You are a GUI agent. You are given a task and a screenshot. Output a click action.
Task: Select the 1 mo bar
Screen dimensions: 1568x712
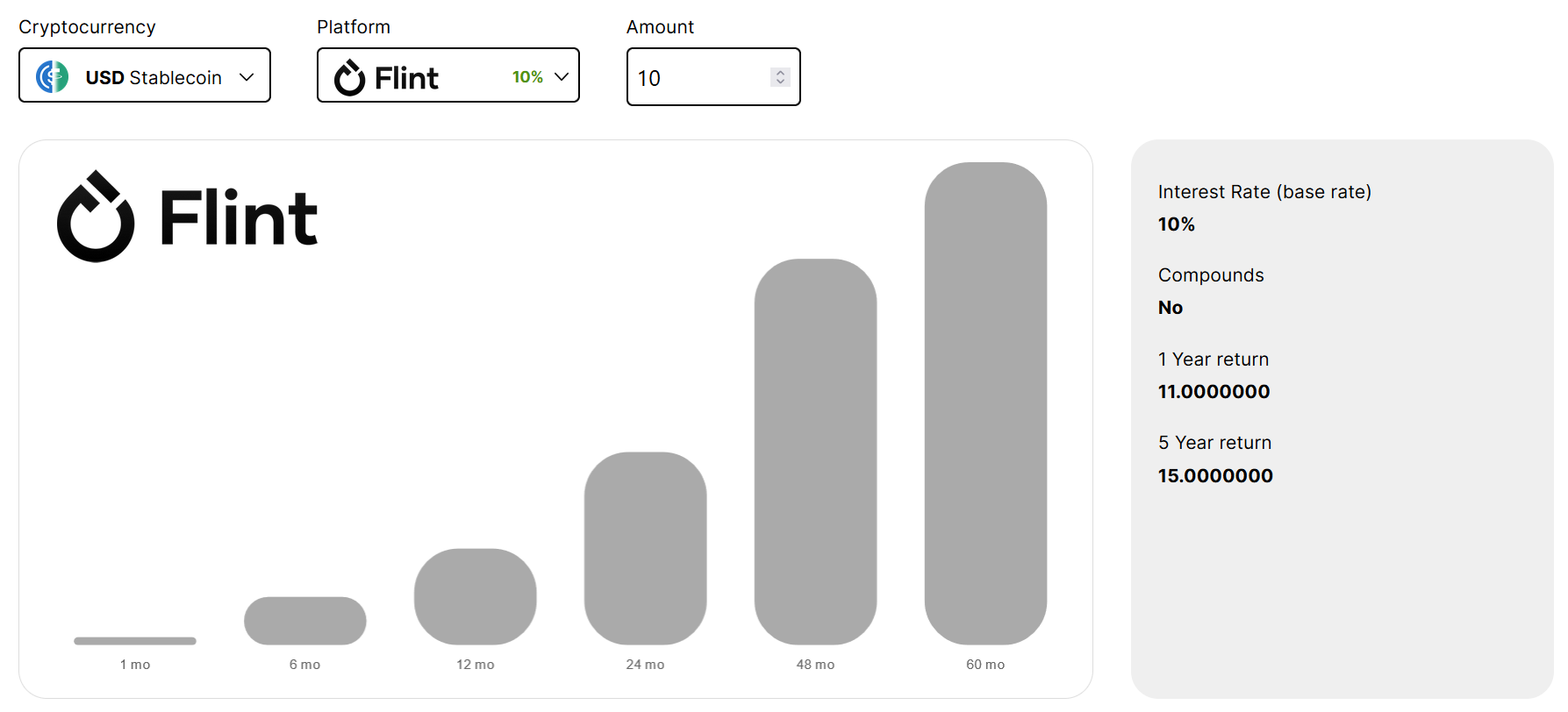pyautogui.click(x=135, y=641)
